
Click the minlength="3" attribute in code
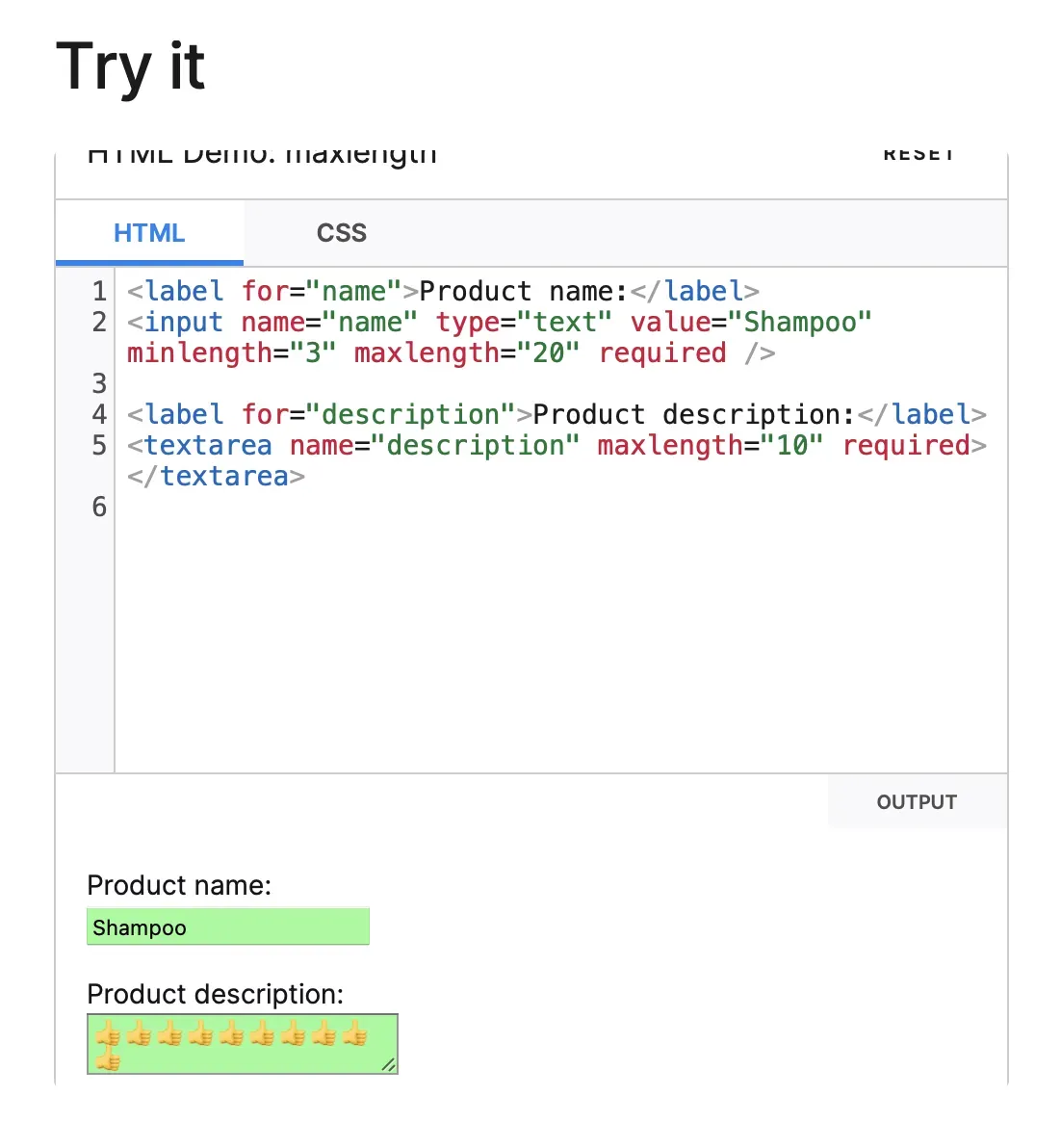(231, 352)
